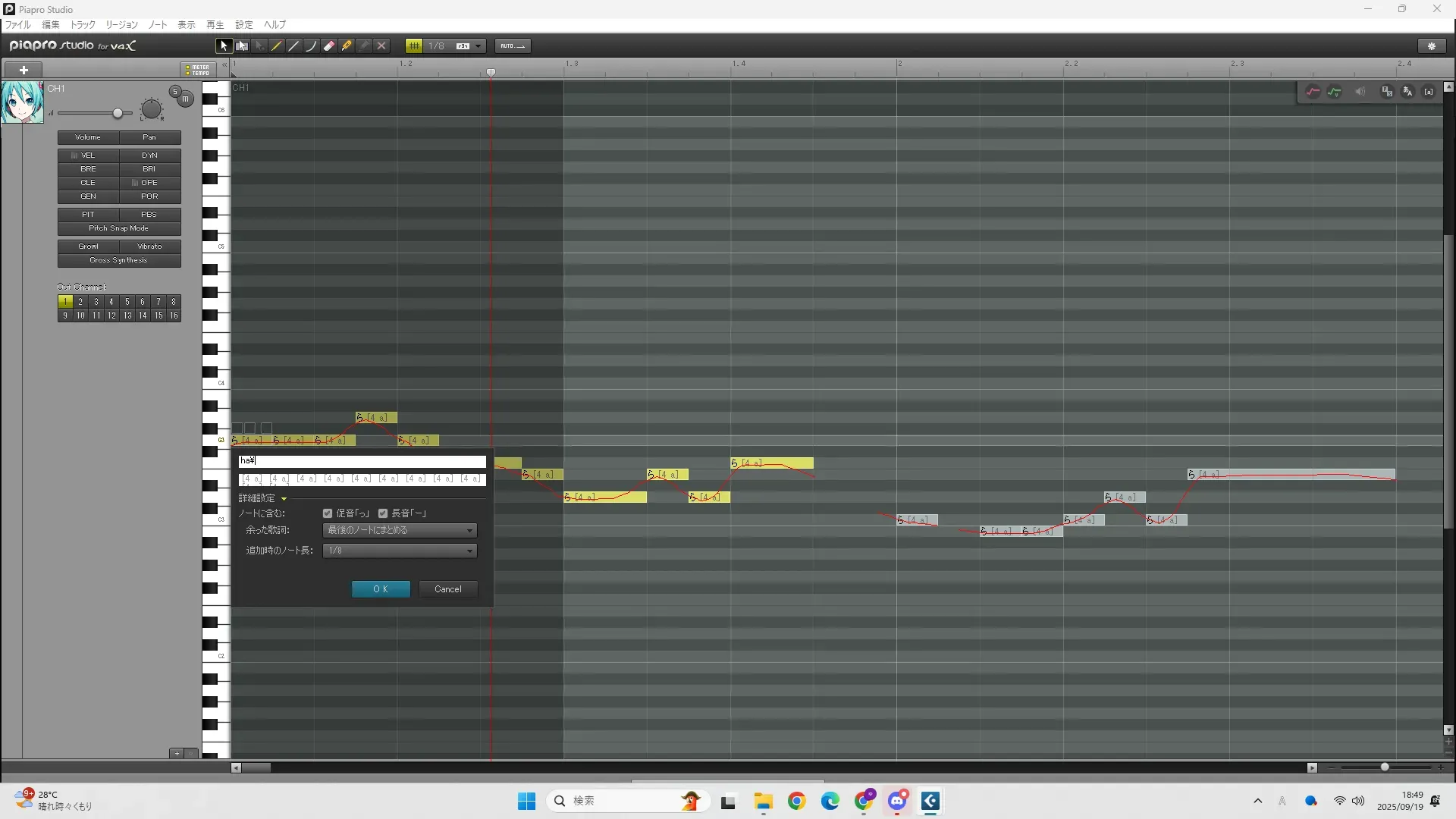Image resolution: width=1456 pixels, height=819 pixels.
Task: Uncheck the 長音「ー」 checkbox
Action: pyautogui.click(x=383, y=513)
